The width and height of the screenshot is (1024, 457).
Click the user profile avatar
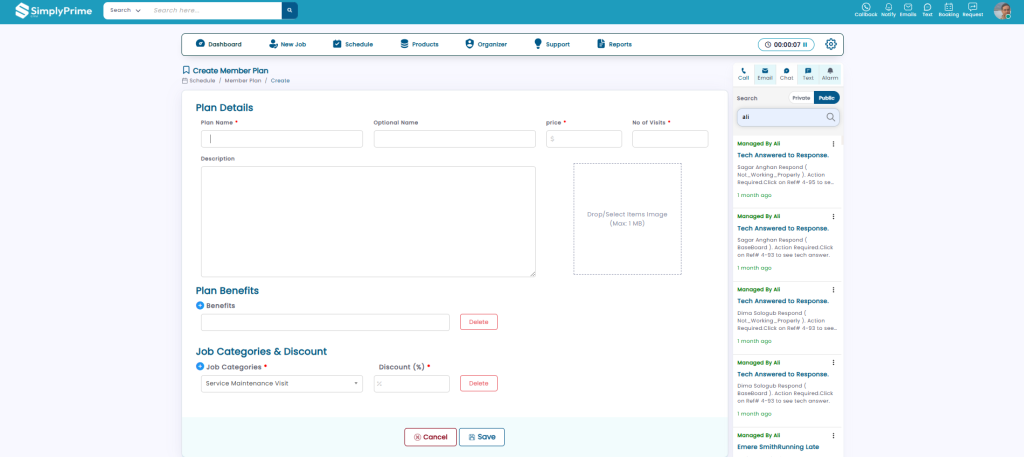point(1002,10)
